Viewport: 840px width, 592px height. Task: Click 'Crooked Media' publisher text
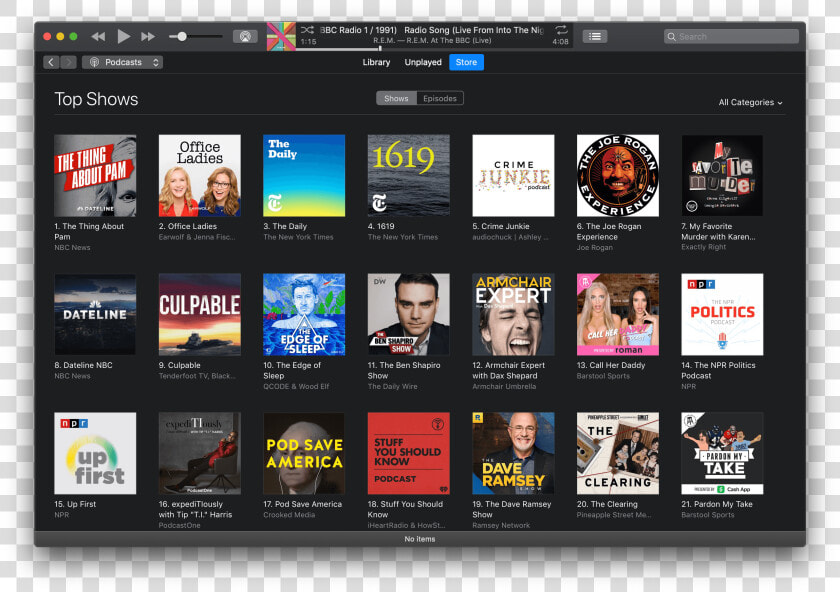click(x=289, y=515)
